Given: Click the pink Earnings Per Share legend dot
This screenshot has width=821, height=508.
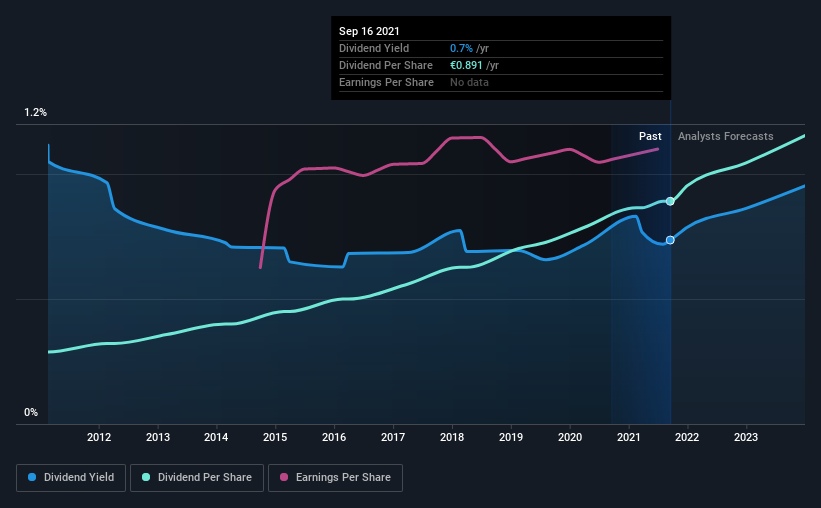Looking at the screenshot, I should tap(284, 477).
